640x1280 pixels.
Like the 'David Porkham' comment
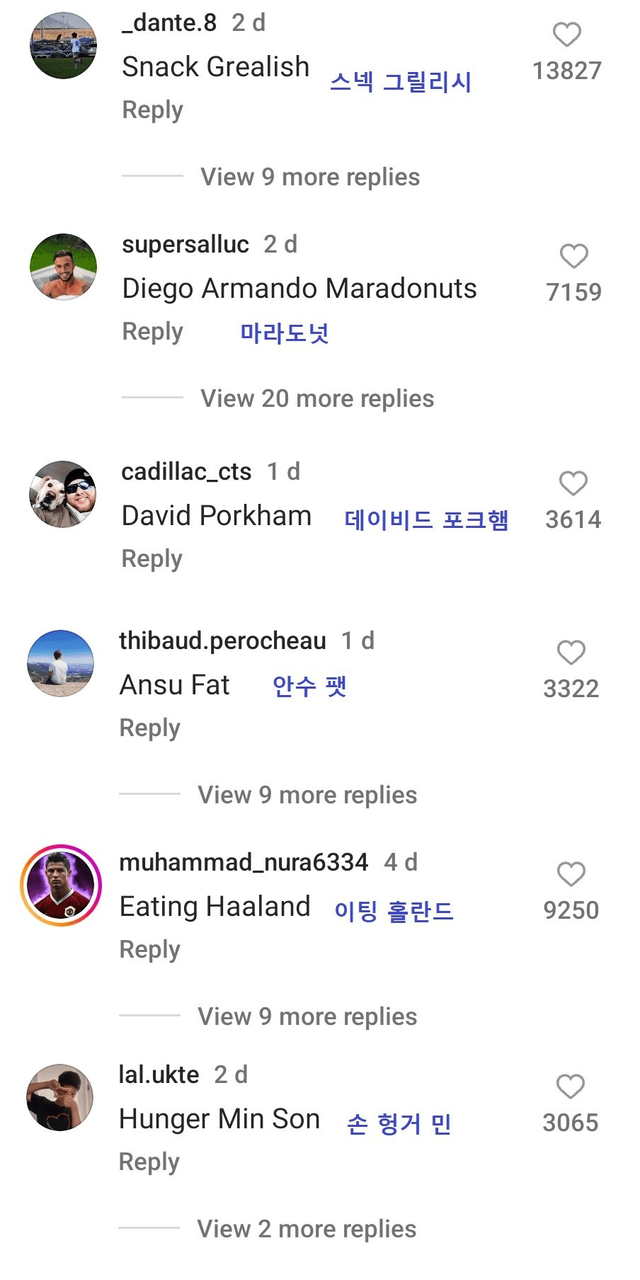[x=573, y=484]
